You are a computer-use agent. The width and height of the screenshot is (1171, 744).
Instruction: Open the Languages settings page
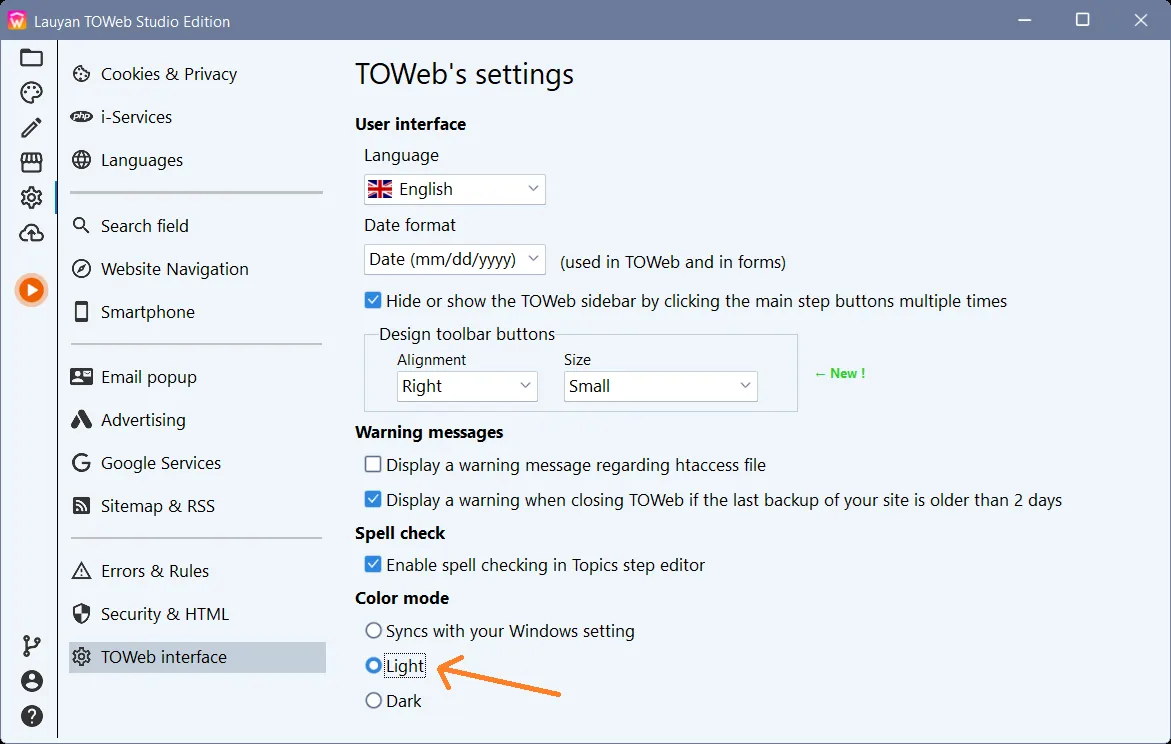[x=142, y=160]
